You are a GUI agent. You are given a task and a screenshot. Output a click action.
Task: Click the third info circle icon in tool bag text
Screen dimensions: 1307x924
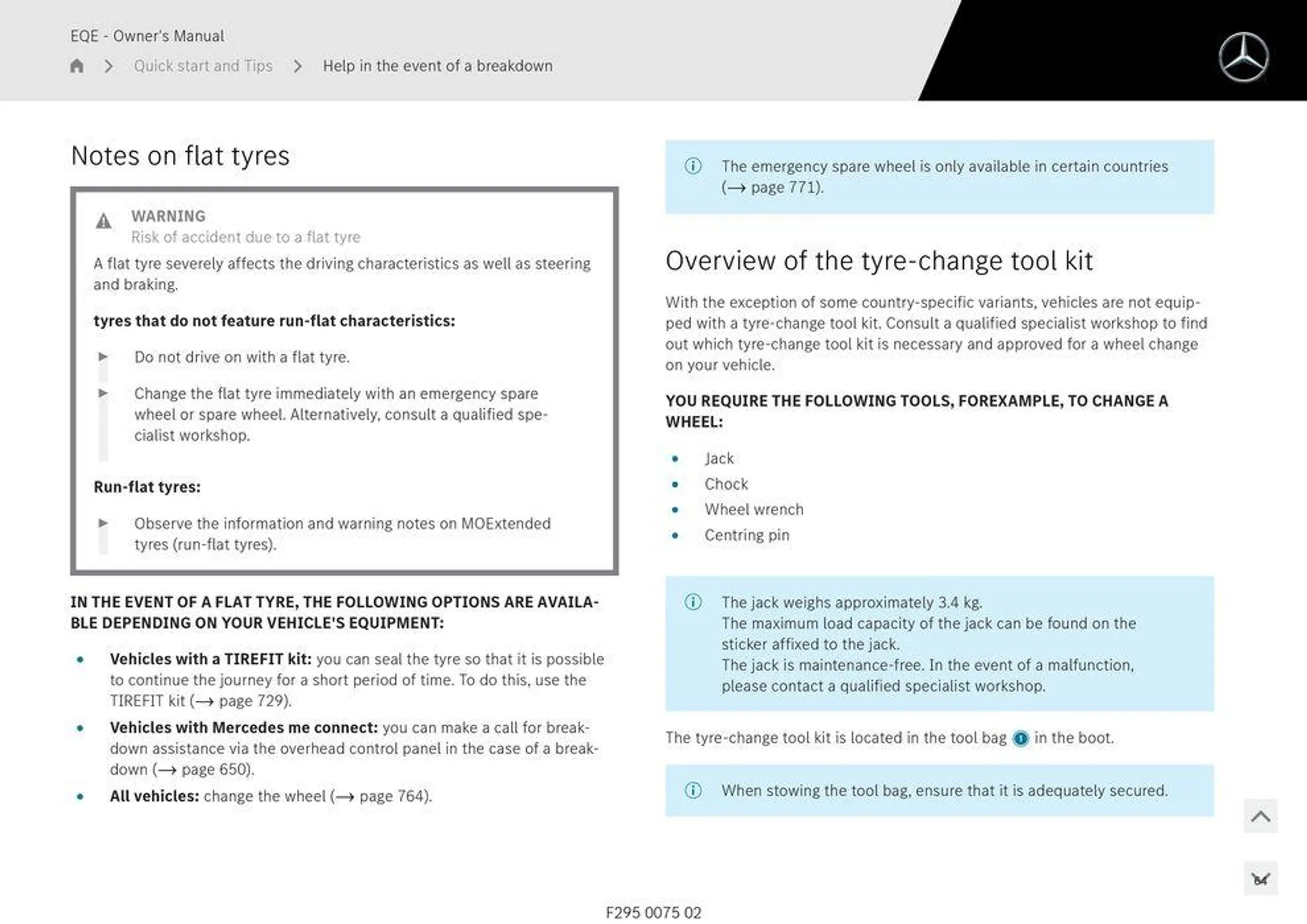(x=1020, y=738)
